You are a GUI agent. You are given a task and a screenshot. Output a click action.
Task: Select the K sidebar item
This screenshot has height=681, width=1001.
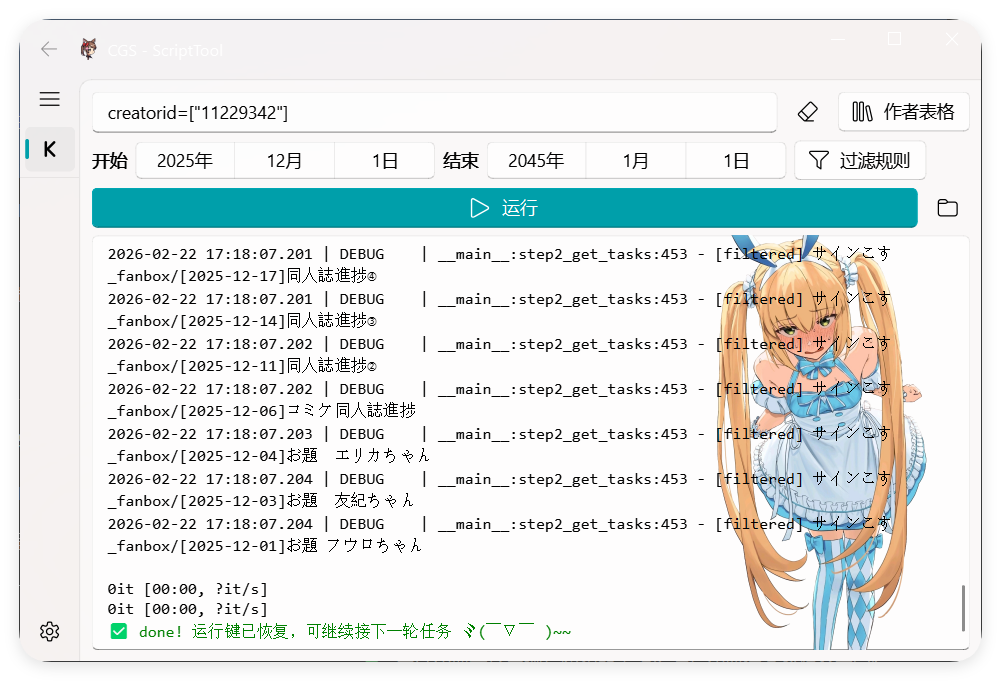coord(50,149)
